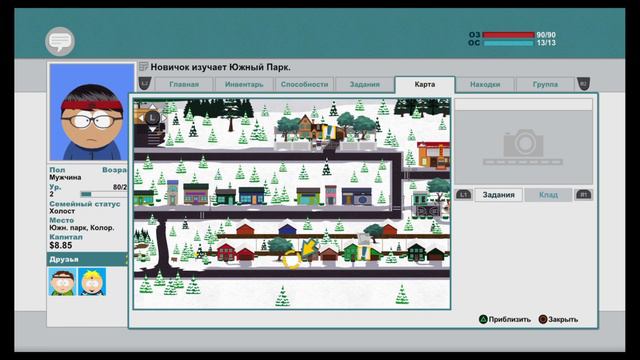The height and width of the screenshot is (360, 640).
Task: Switch to the Клад sub-tab
Action: click(x=548, y=195)
